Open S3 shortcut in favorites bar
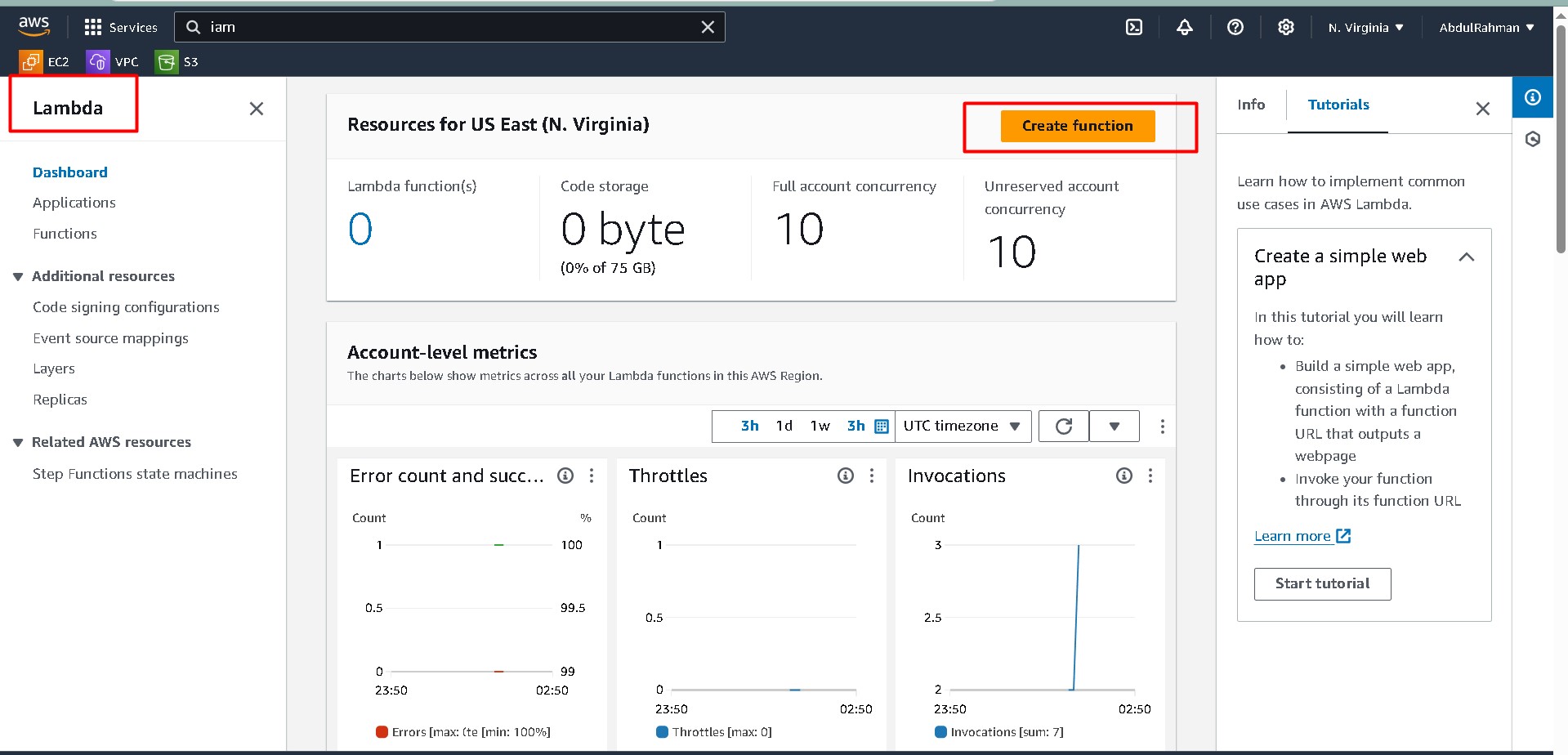This screenshot has height=755, width=1568. (x=176, y=61)
